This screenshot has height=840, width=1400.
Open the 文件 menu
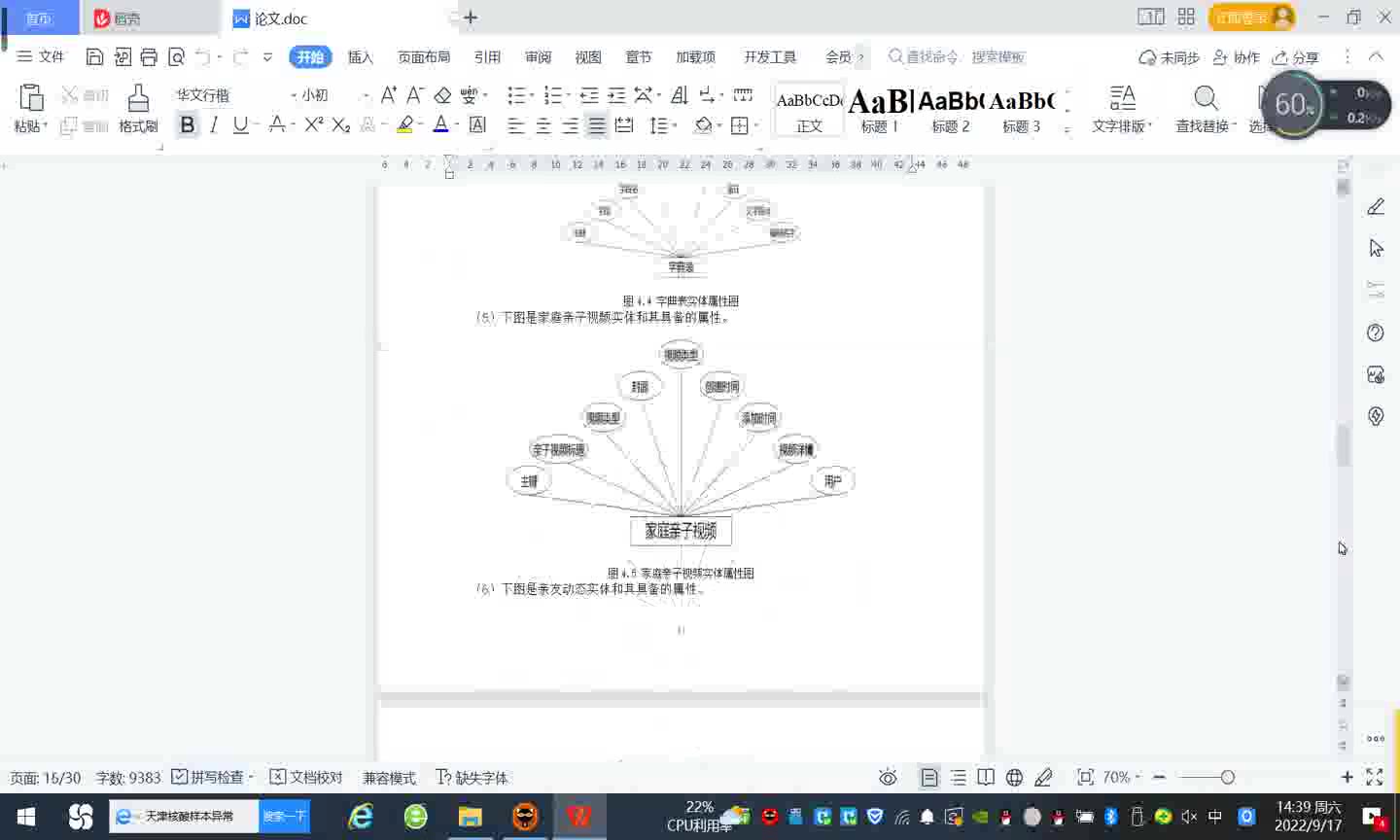click(41, 57)
